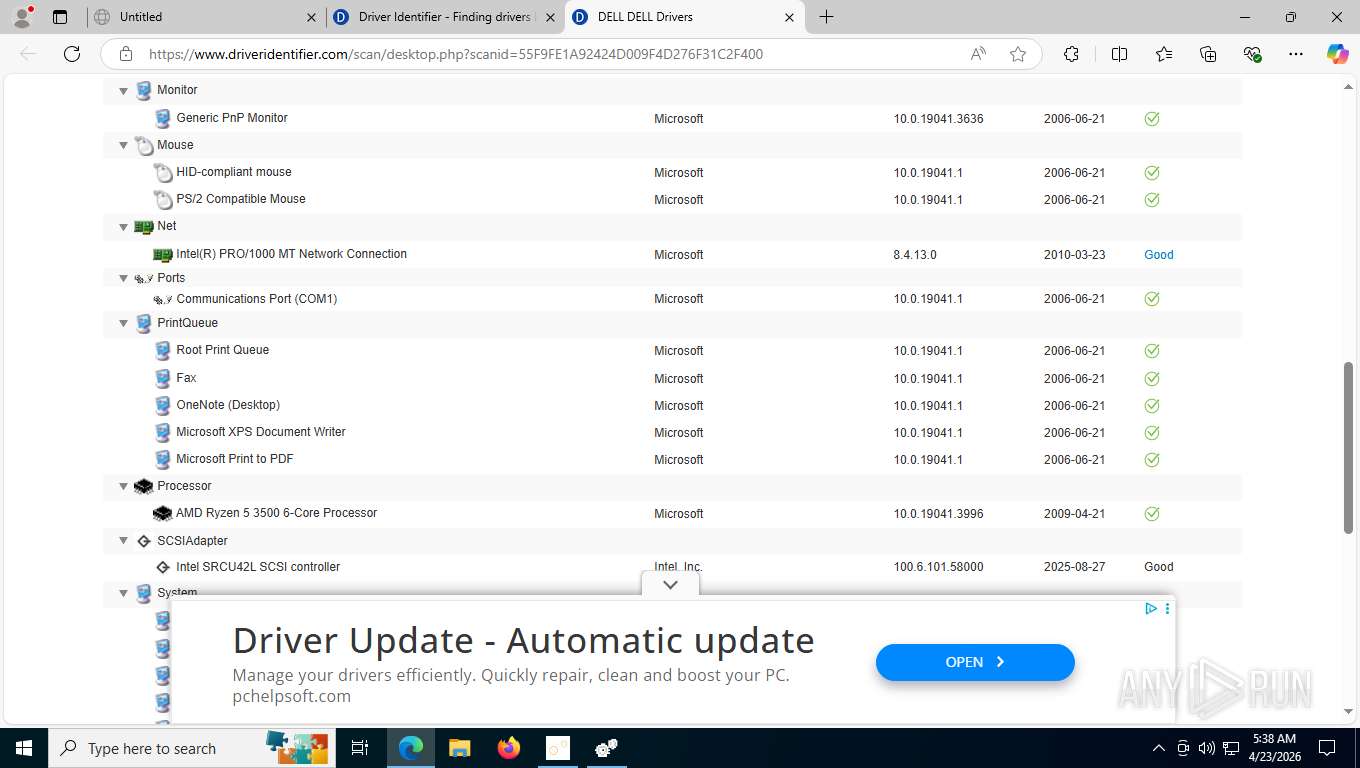Refresh the page with the reload button

coord(71,54)
